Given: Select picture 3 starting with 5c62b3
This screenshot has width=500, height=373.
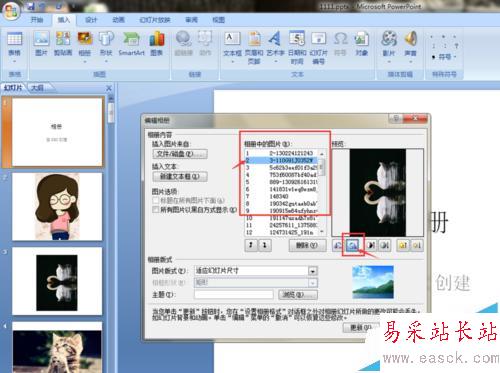Looking at the screenshot, I should click(x=282, y=168).
